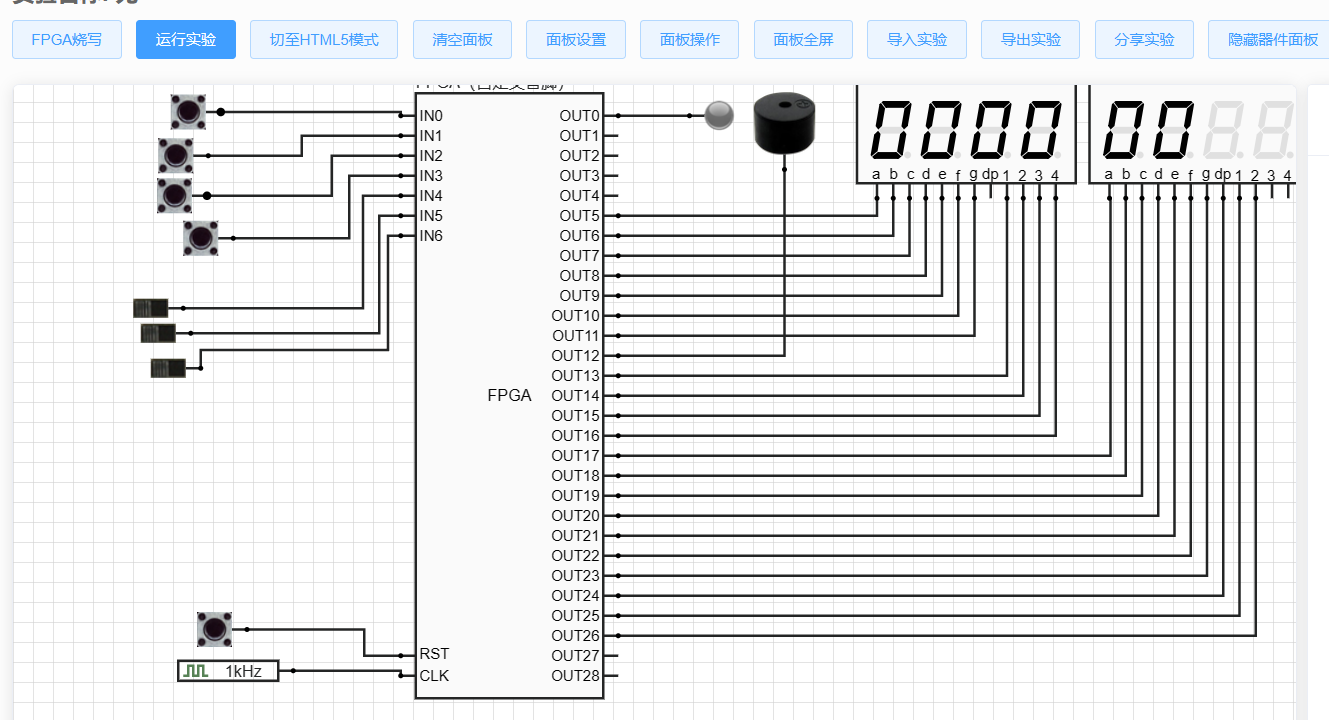1329x720 pixels.
Task: Click the OUT13 pin label
Action: [576, 376]
